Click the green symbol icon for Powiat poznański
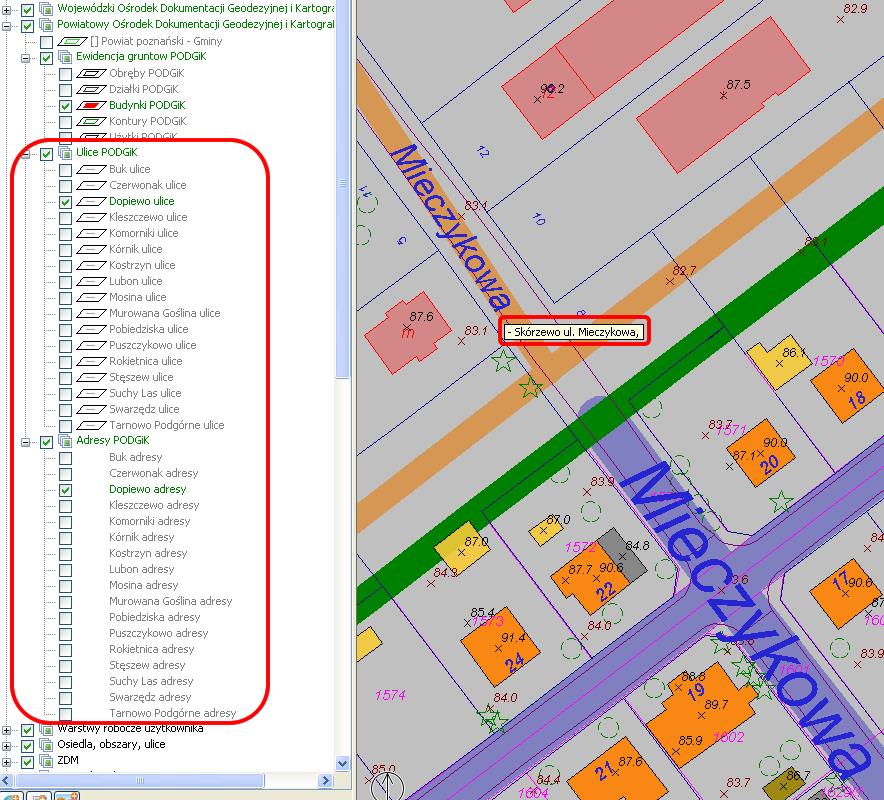This screenshot has height=800, width=884. 72,41
